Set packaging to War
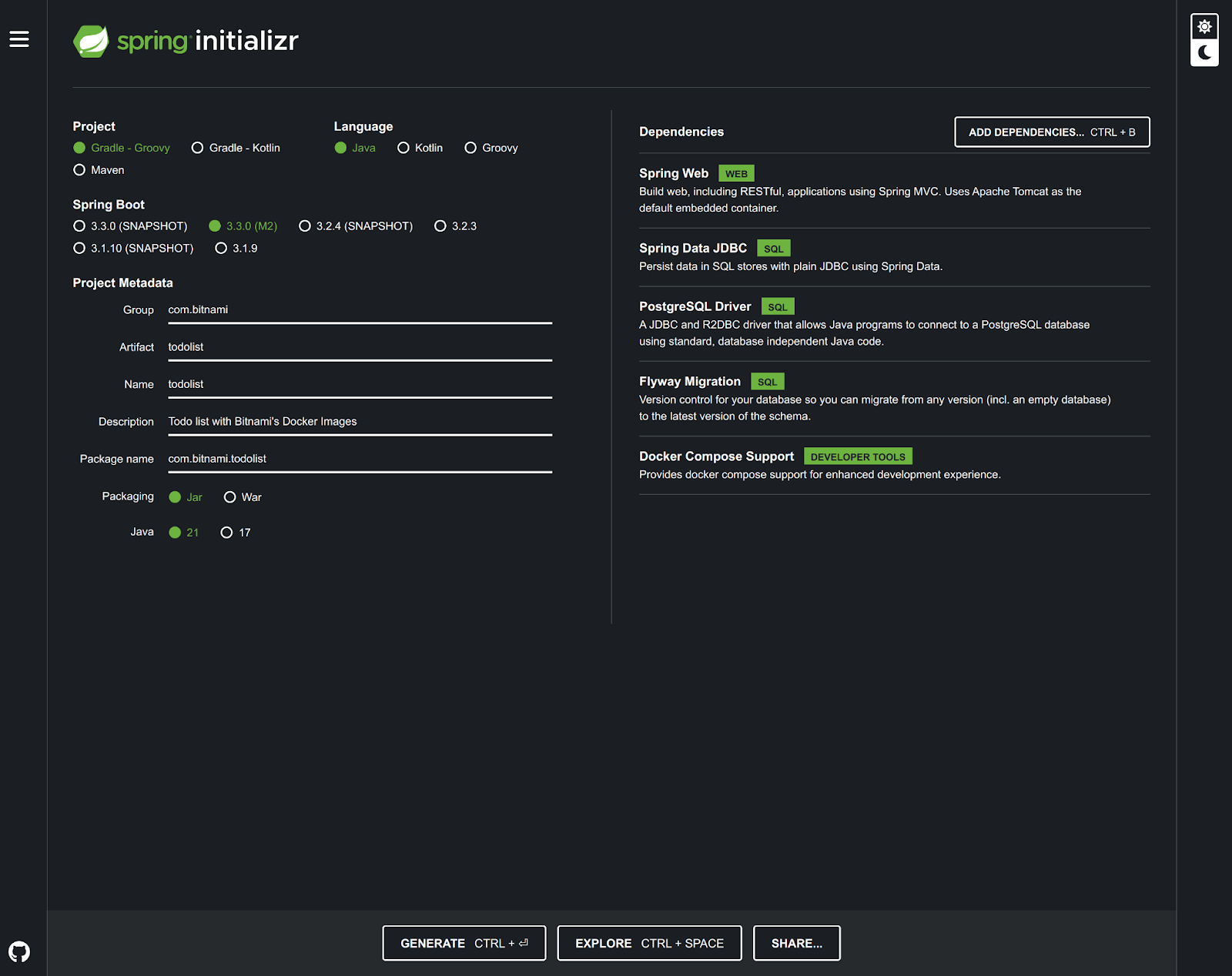 point(243,497)
